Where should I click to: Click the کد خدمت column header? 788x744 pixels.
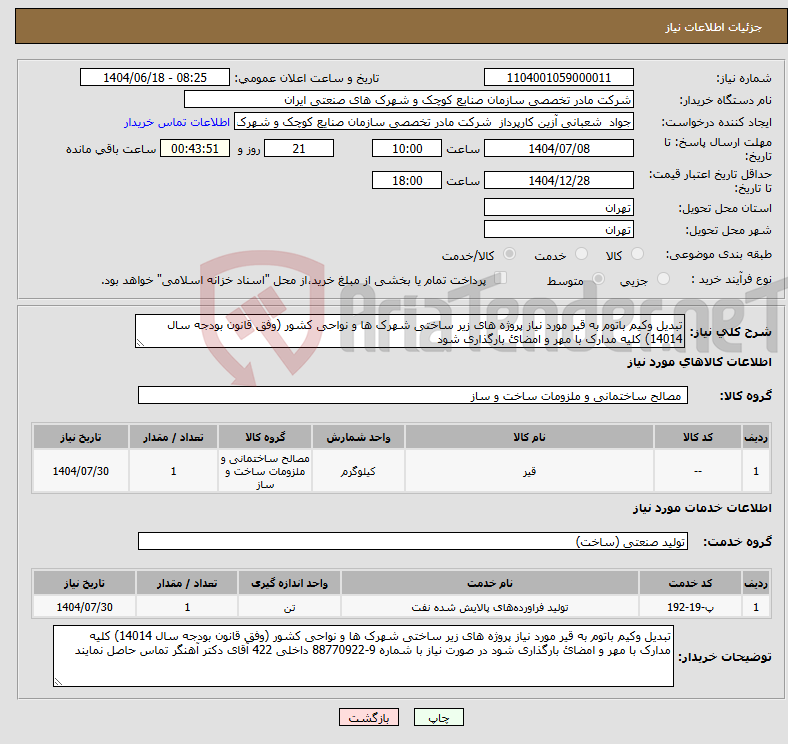[690, 583]
